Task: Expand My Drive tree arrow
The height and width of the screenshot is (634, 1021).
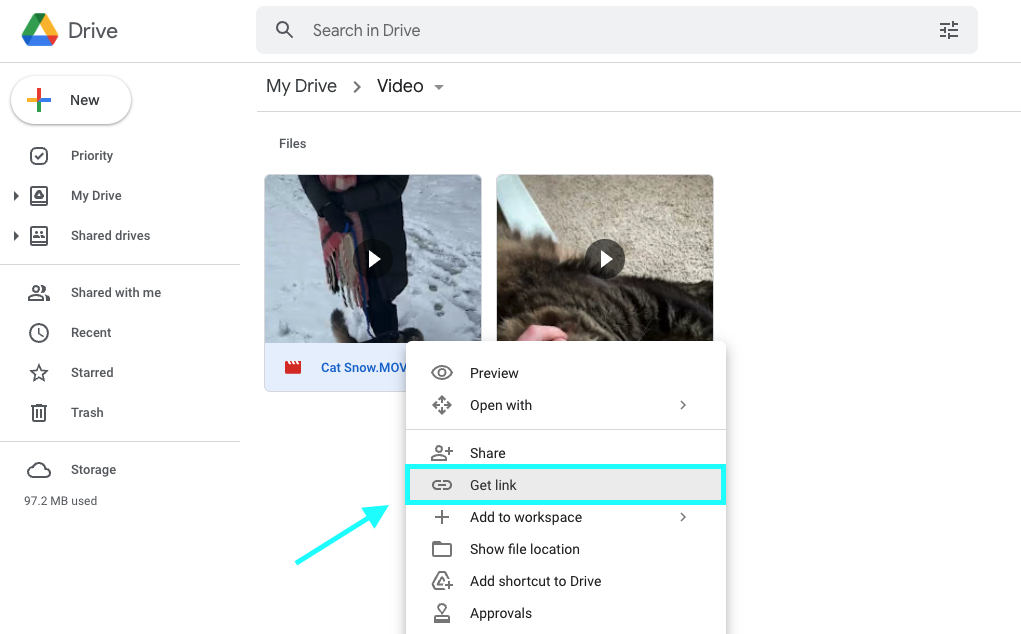Action: point(16,196)
